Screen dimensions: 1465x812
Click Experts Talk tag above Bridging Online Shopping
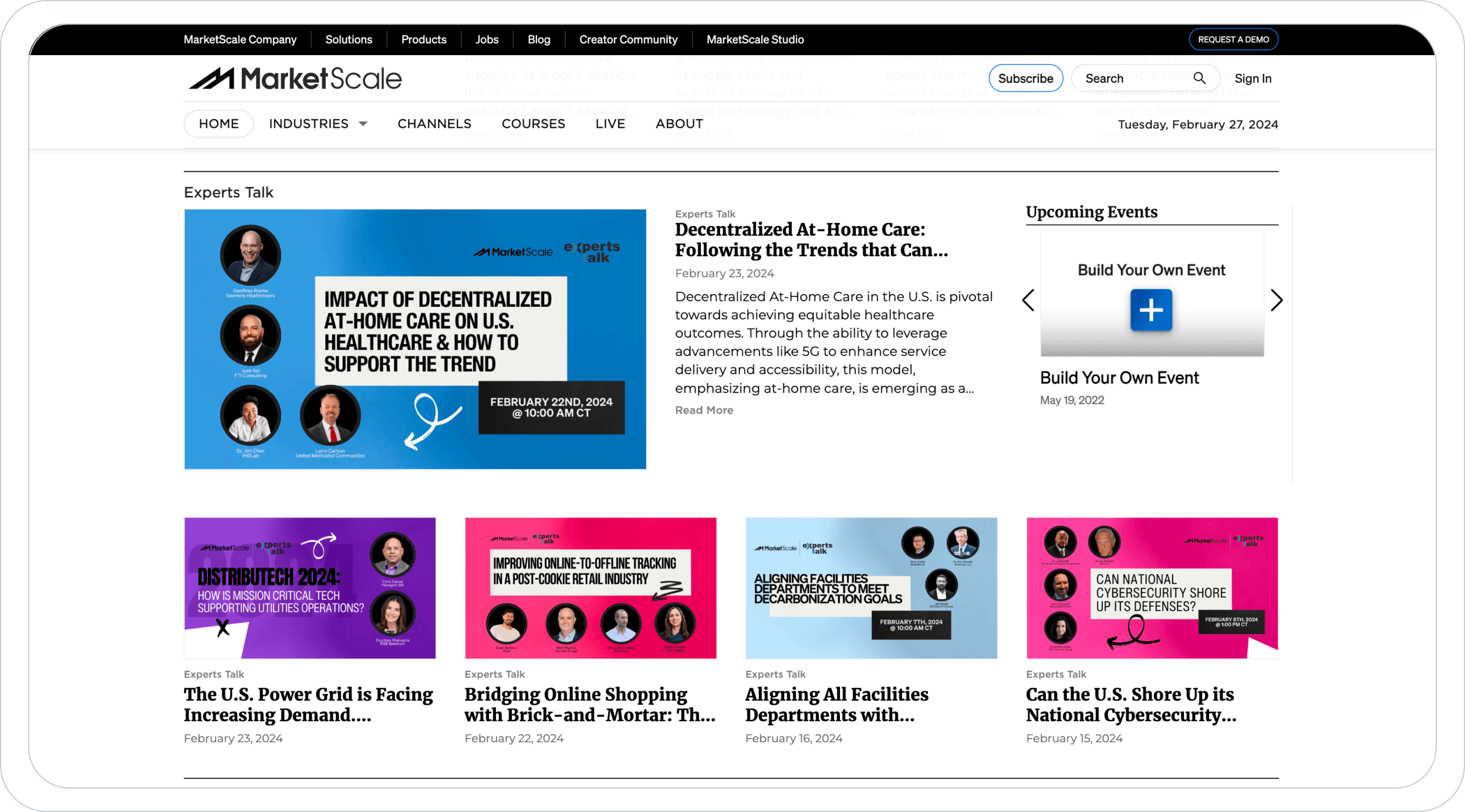pos(495,674)
